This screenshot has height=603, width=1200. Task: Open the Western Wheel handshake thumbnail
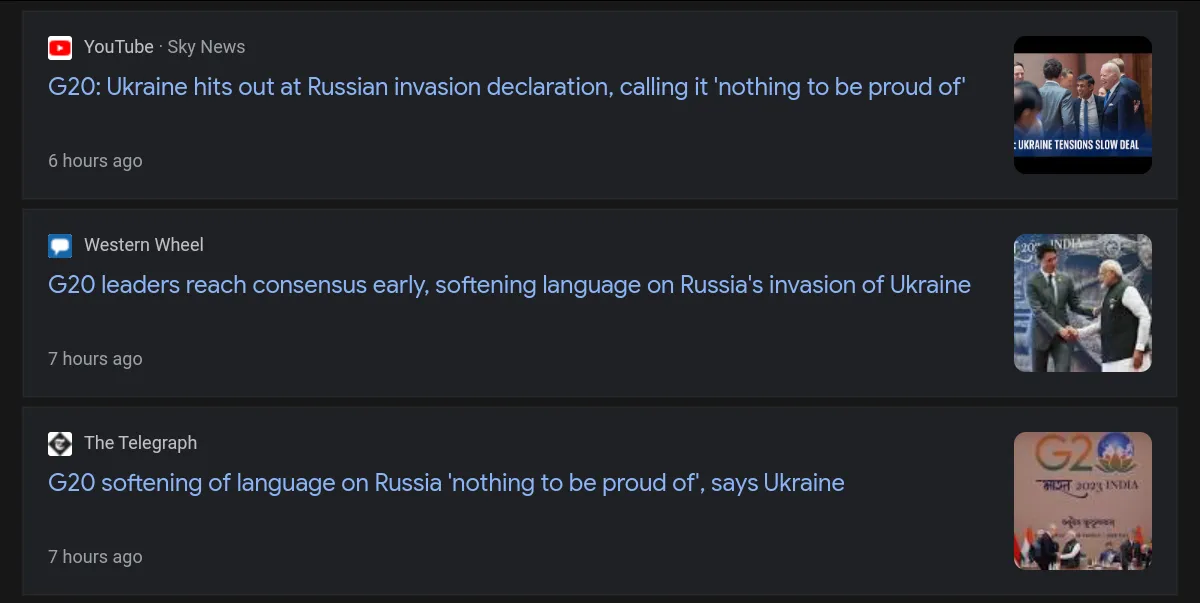1082,303
